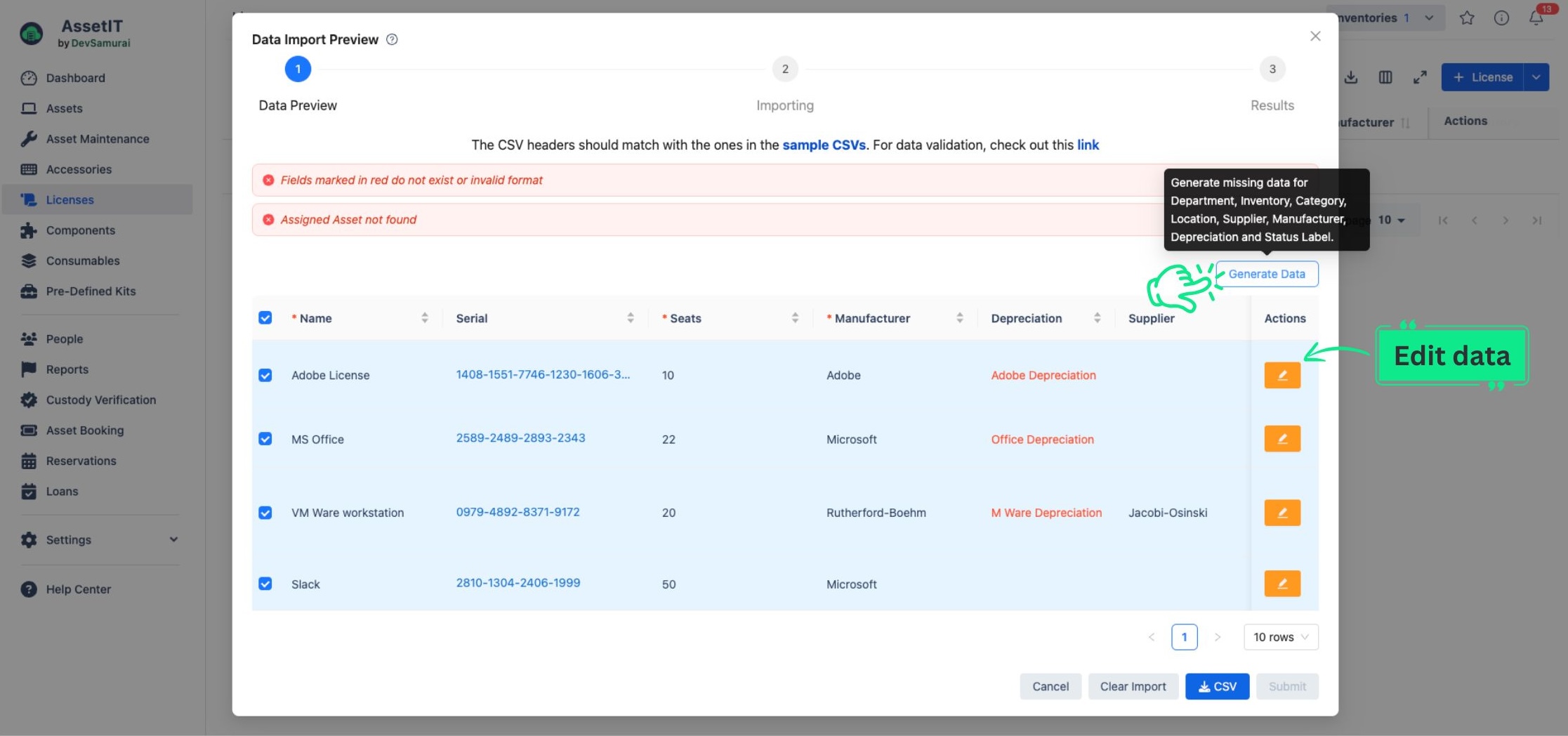Open the dropdown arrow next to License button
The height and width of the screenshot is (736, 1568).
click(x=1536, y=77)
